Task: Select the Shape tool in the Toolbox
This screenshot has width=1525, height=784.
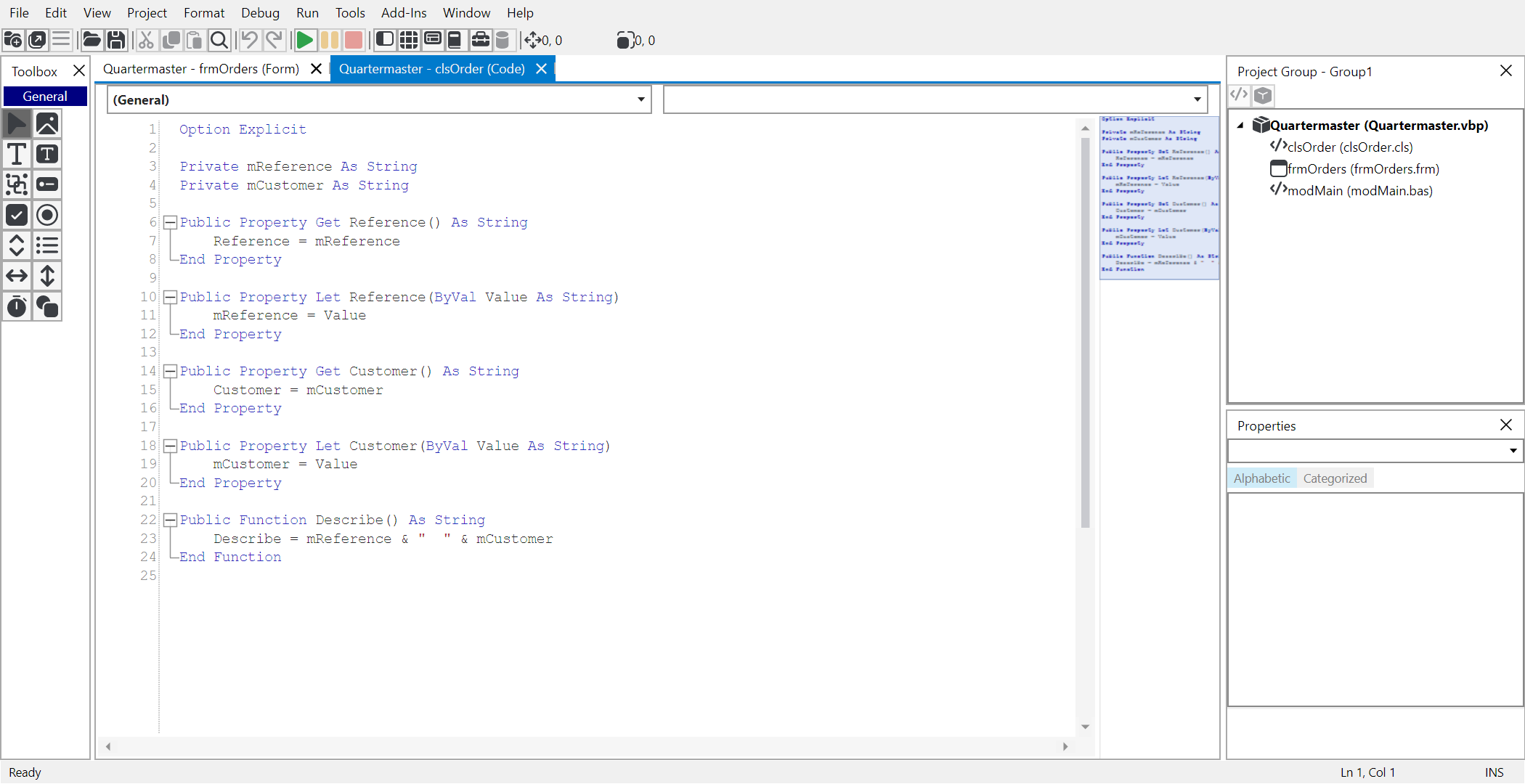Action: [47, 307]
